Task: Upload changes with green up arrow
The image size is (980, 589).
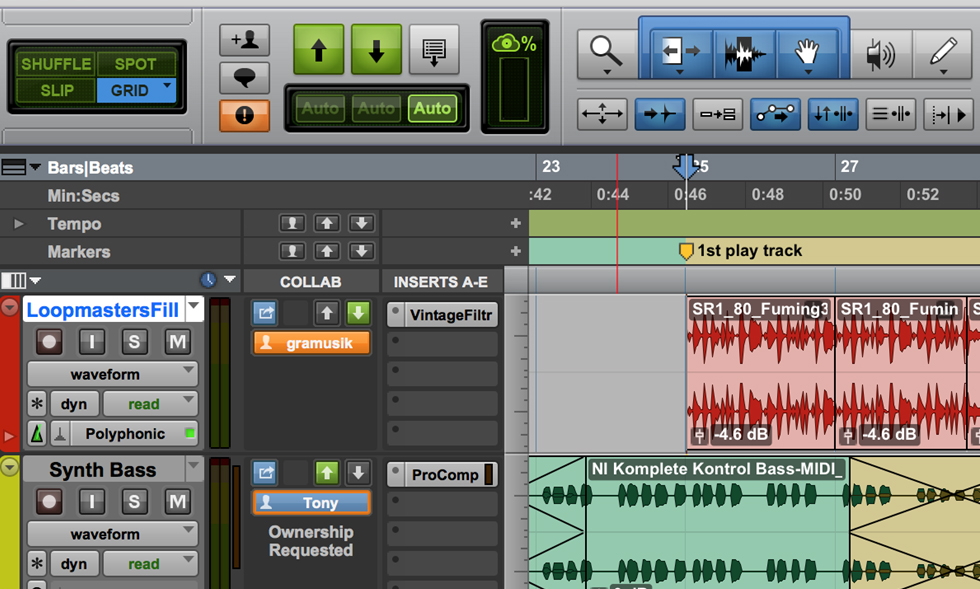Action: click(319, 50)
